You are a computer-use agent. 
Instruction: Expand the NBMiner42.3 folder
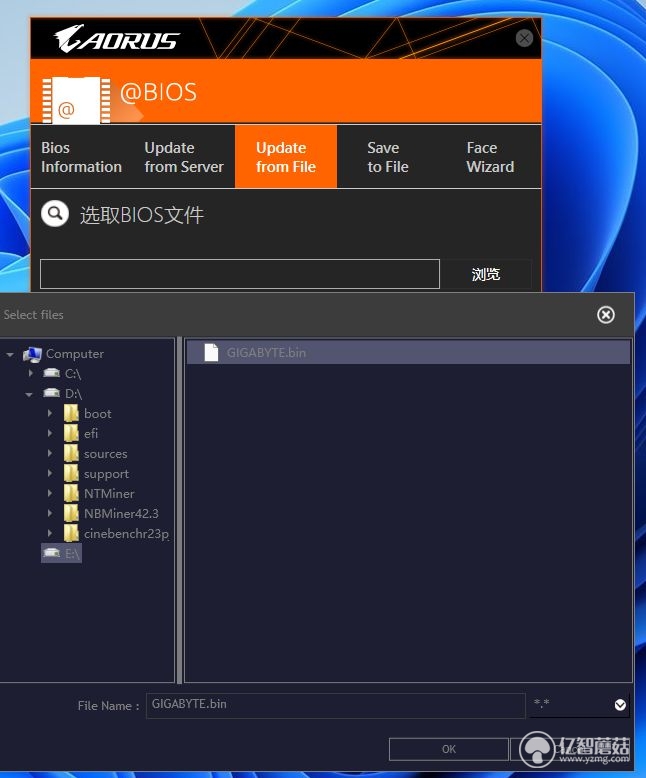pyautogui.click(x=50, y=513)
